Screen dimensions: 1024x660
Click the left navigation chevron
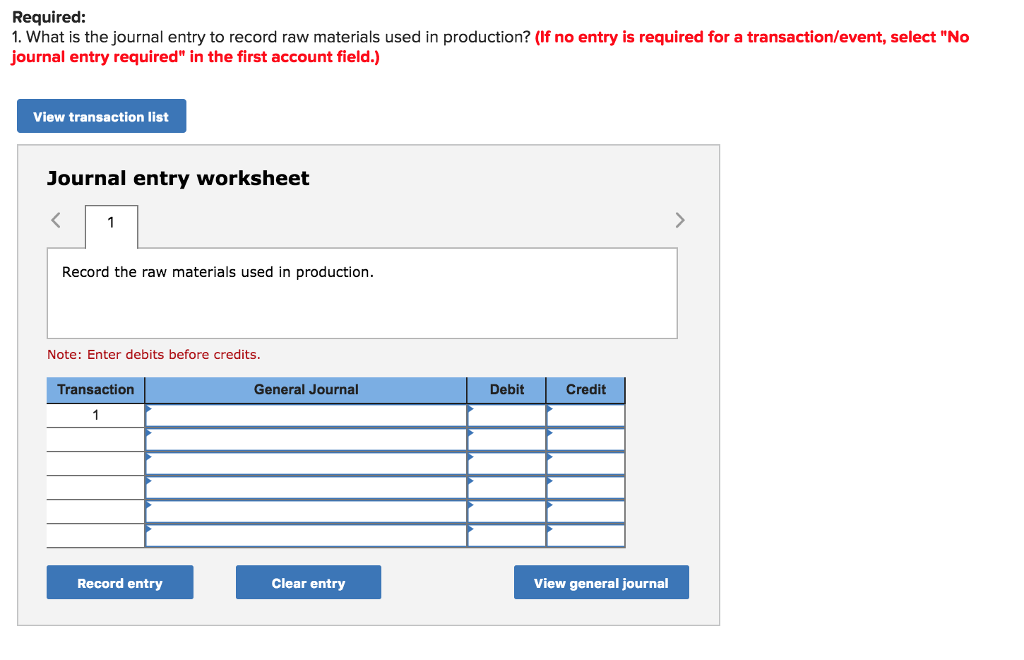pos(55,220)
